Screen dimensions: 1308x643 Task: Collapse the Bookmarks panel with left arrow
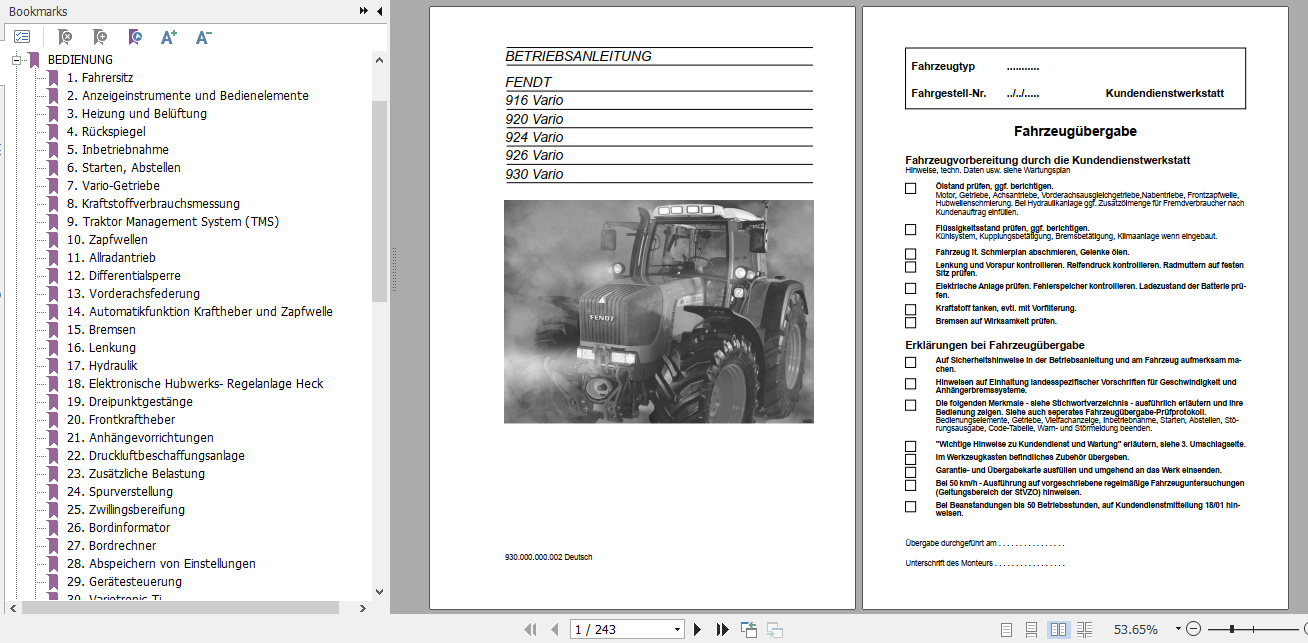click(x=379, y=11)
